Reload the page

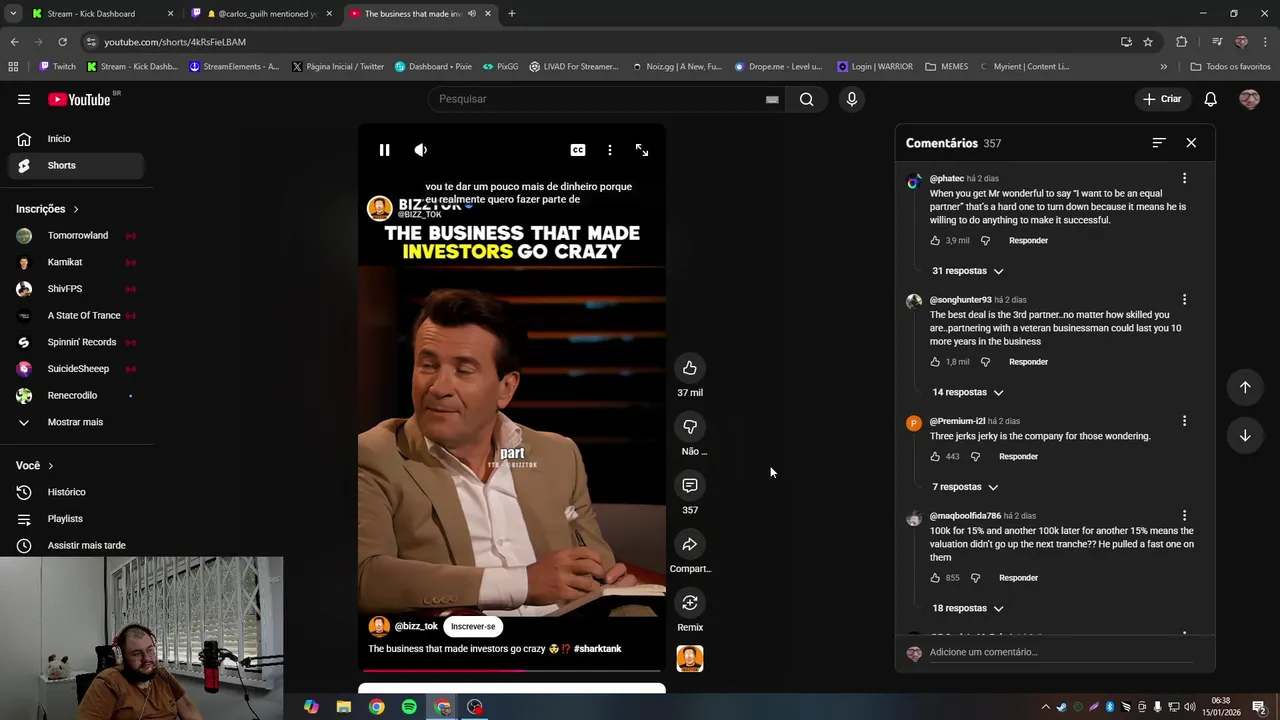tap(62, 42)
